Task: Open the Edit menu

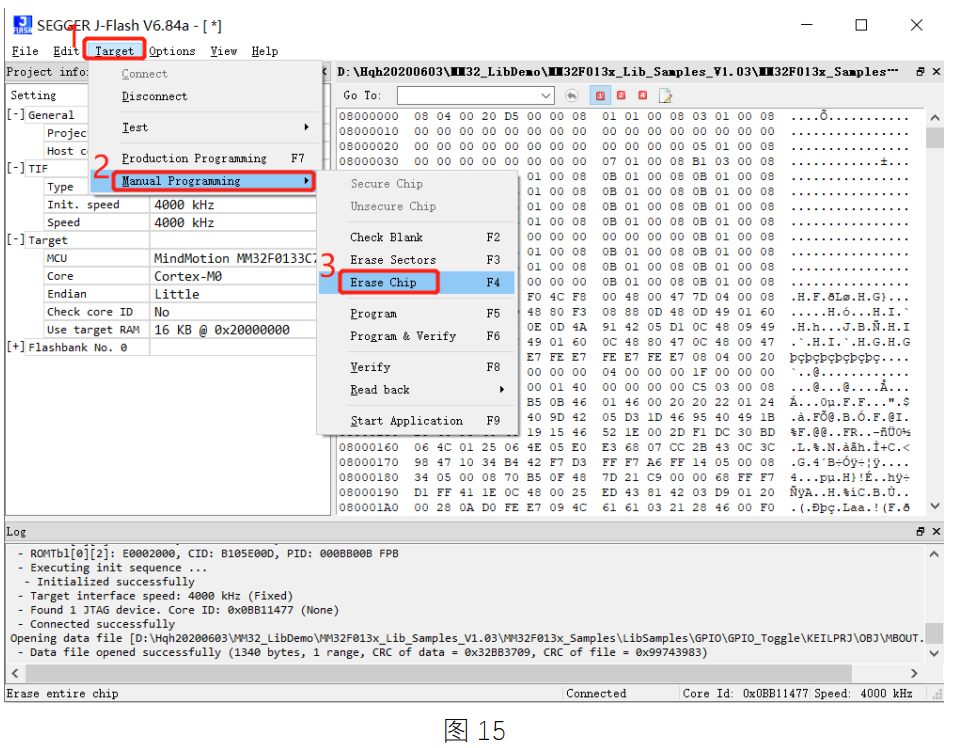Action: [x=65, y=51]
